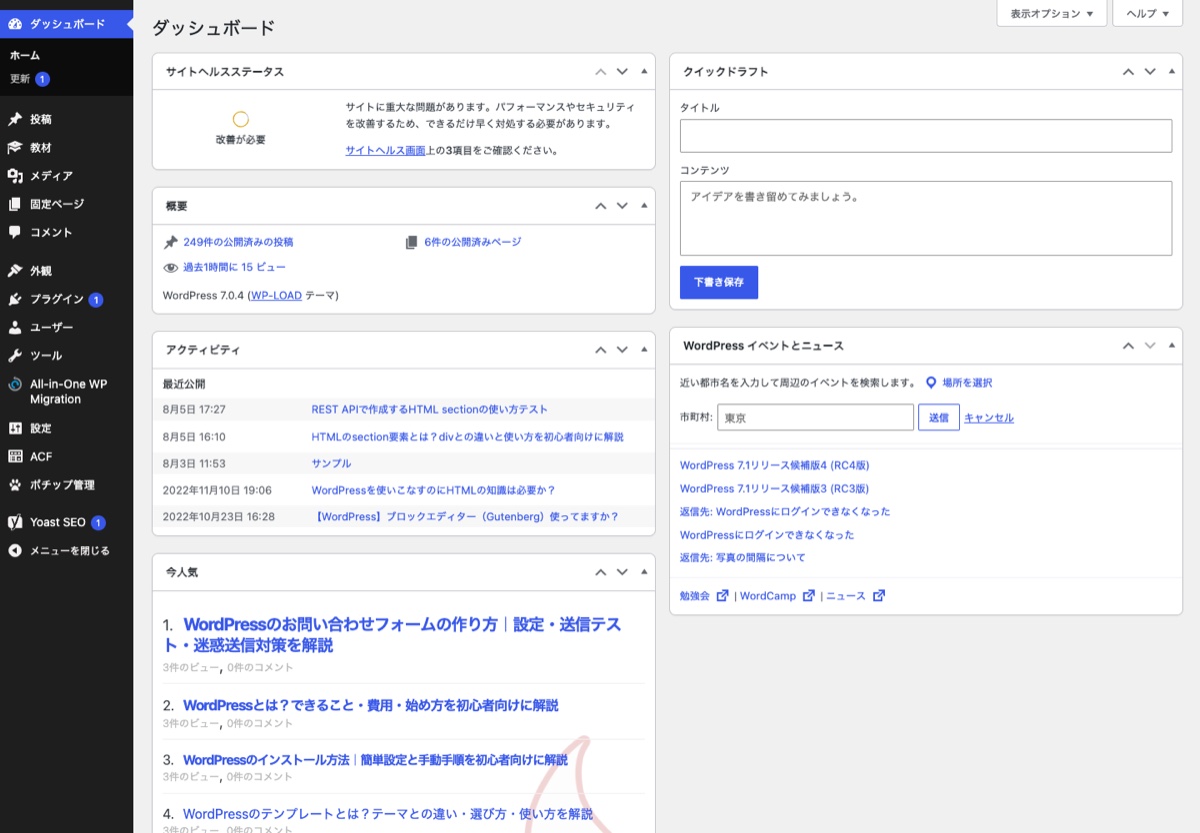Open the 表示オプション dropdown
The image size is (1200, 833).
(1051, 14)
